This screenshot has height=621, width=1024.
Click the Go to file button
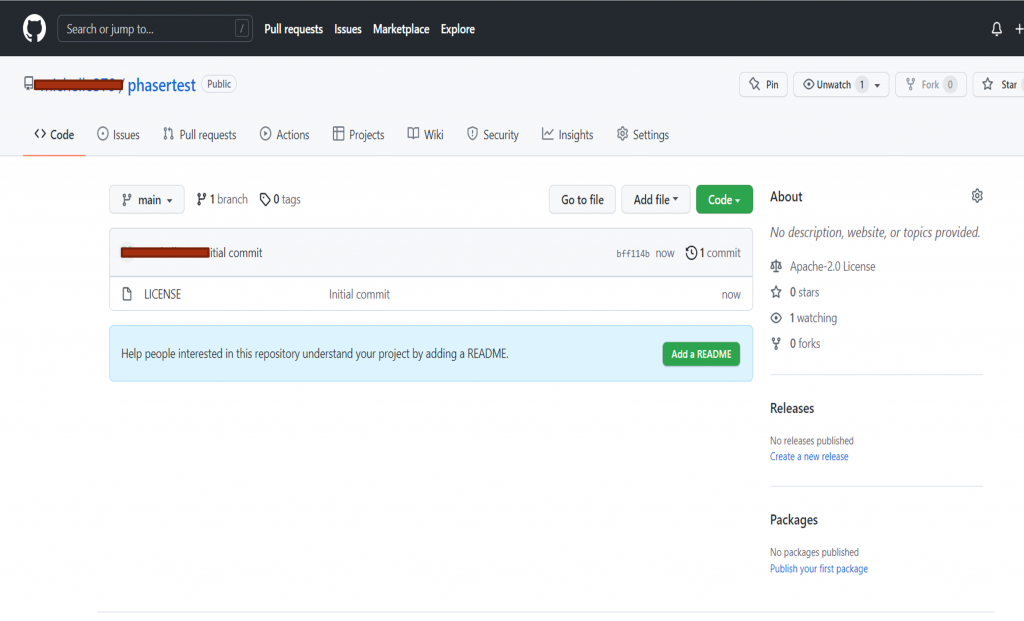(583, 199)
